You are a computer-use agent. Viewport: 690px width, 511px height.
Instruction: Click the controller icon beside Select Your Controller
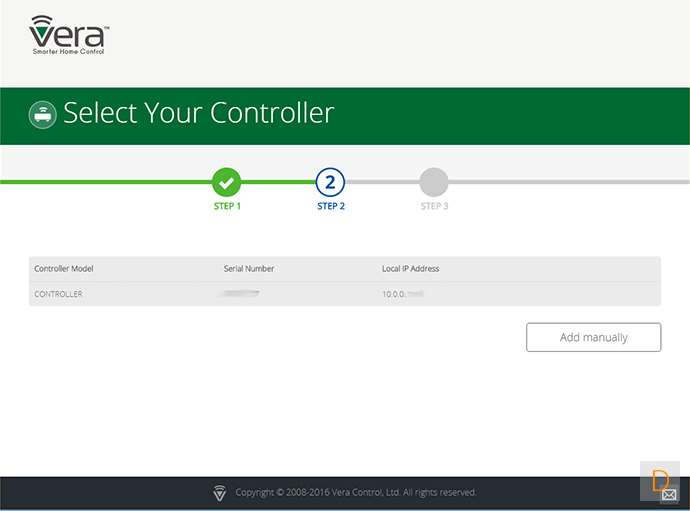pos(43,114)
